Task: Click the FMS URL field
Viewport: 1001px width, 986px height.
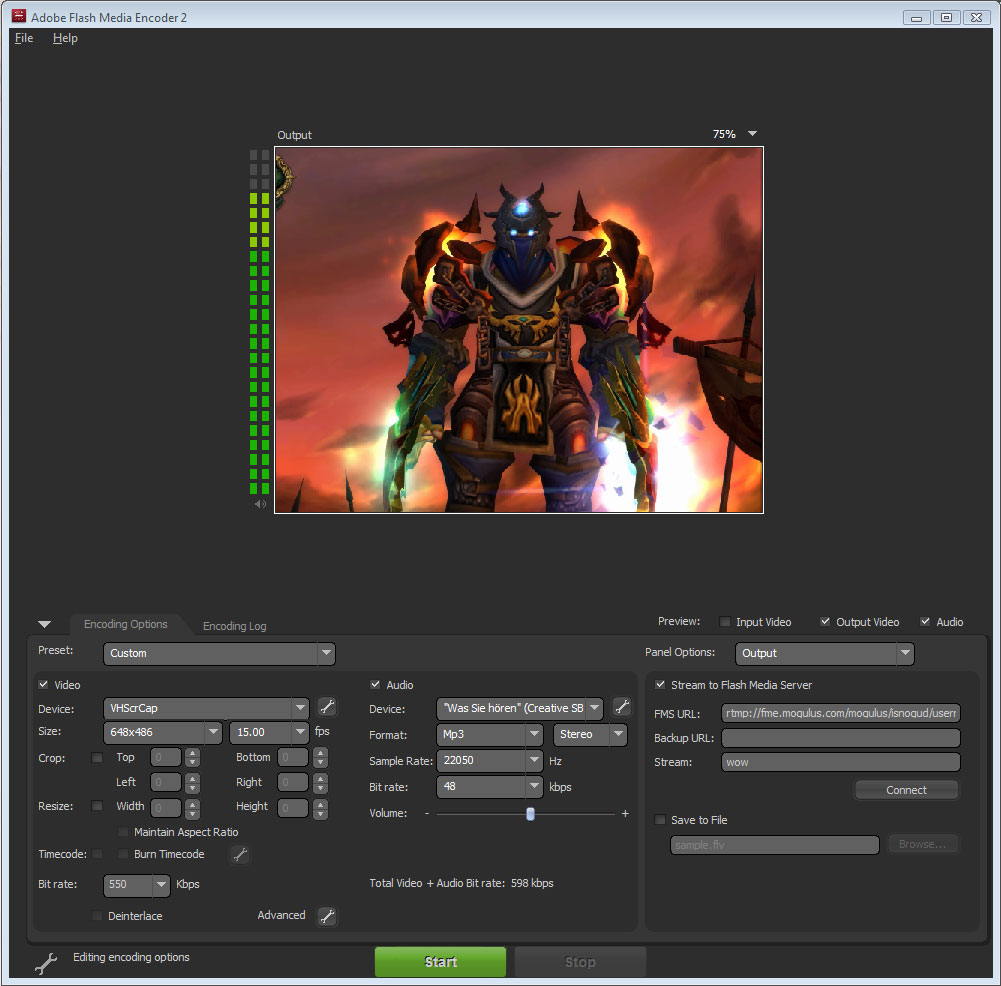Action: (841, 713)
